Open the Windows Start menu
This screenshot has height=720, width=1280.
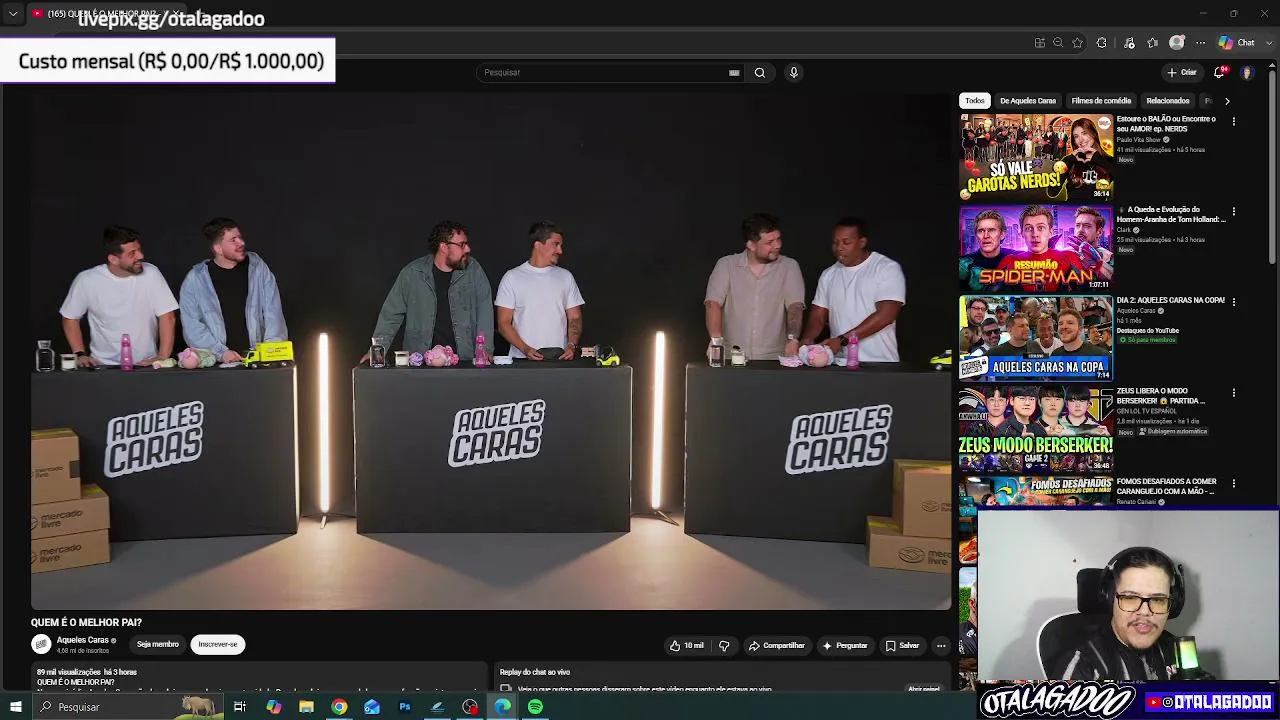[15, 707]
